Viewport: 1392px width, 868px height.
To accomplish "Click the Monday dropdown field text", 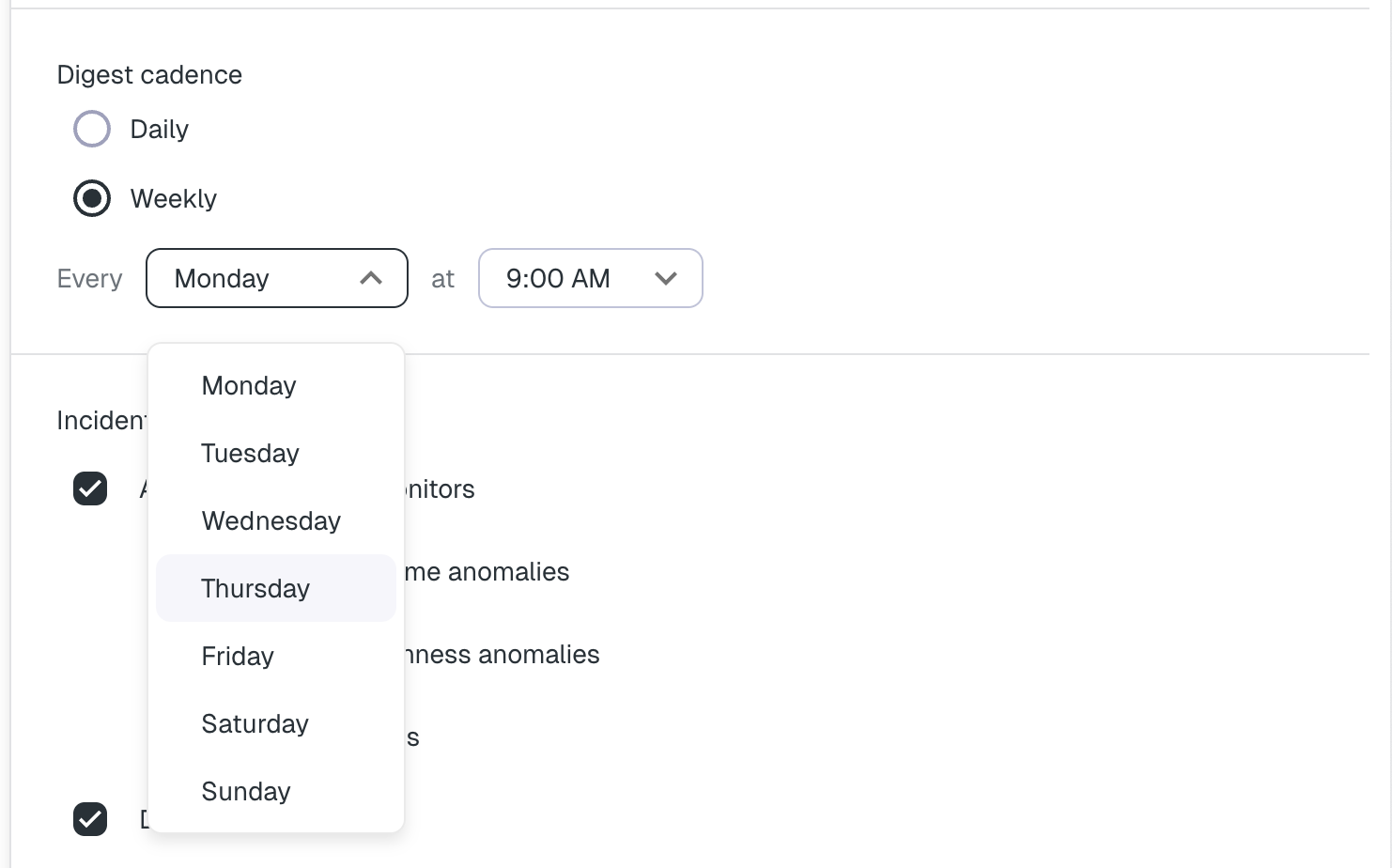I will 222,278.
